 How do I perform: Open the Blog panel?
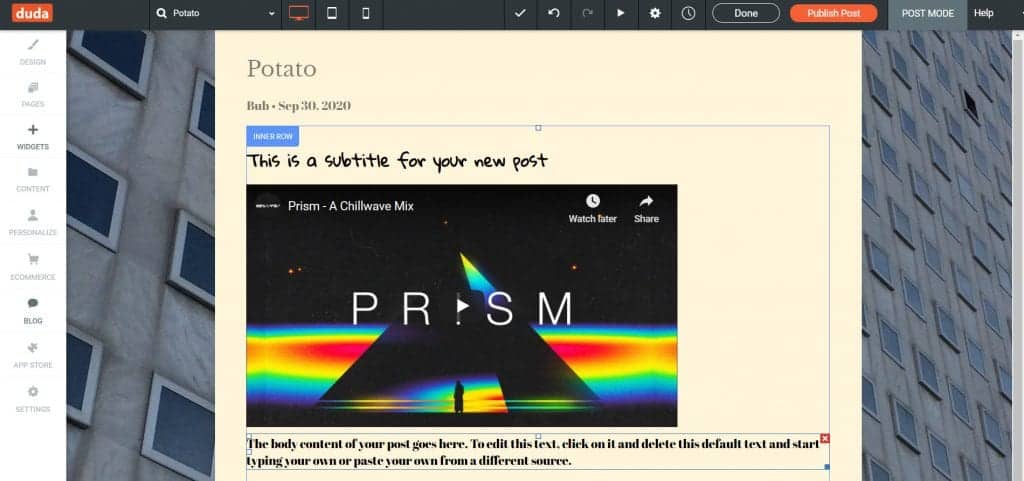pyautogui.click(x=33, y=311)
